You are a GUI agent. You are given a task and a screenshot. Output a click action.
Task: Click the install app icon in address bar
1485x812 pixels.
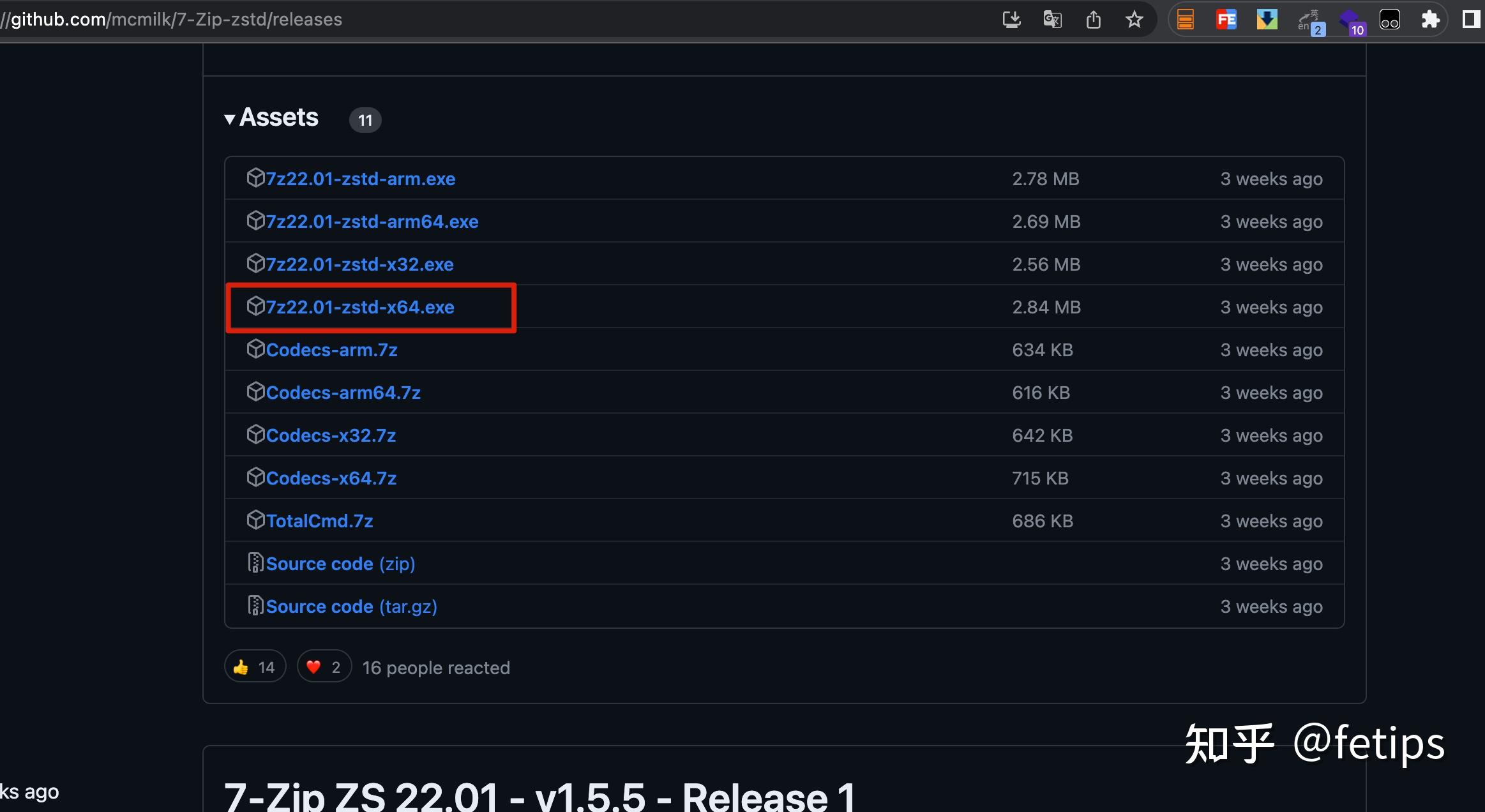tap(1011, 20)
